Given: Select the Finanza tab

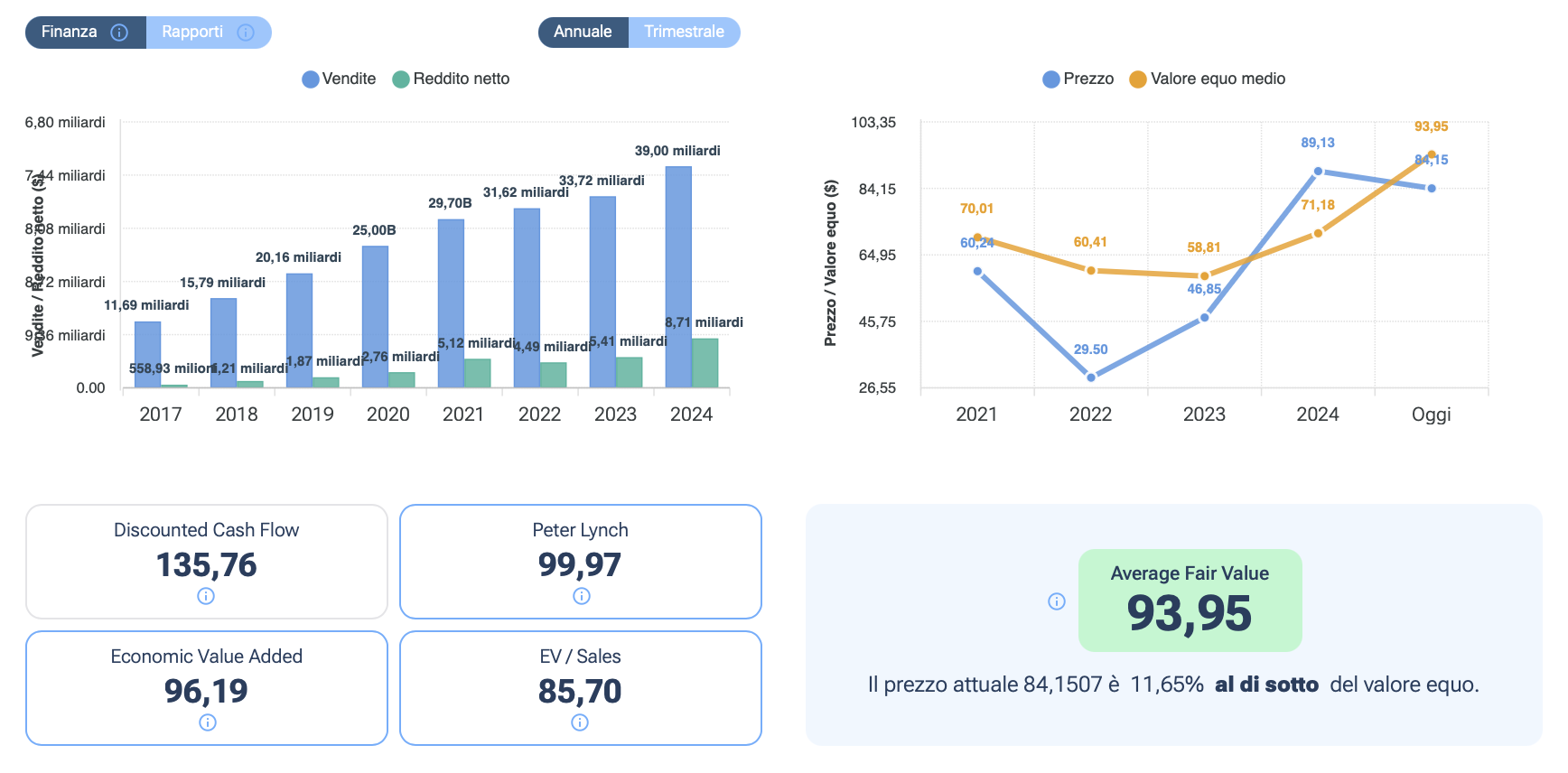Looking at the screenshot, I should (x=70, y=33).
